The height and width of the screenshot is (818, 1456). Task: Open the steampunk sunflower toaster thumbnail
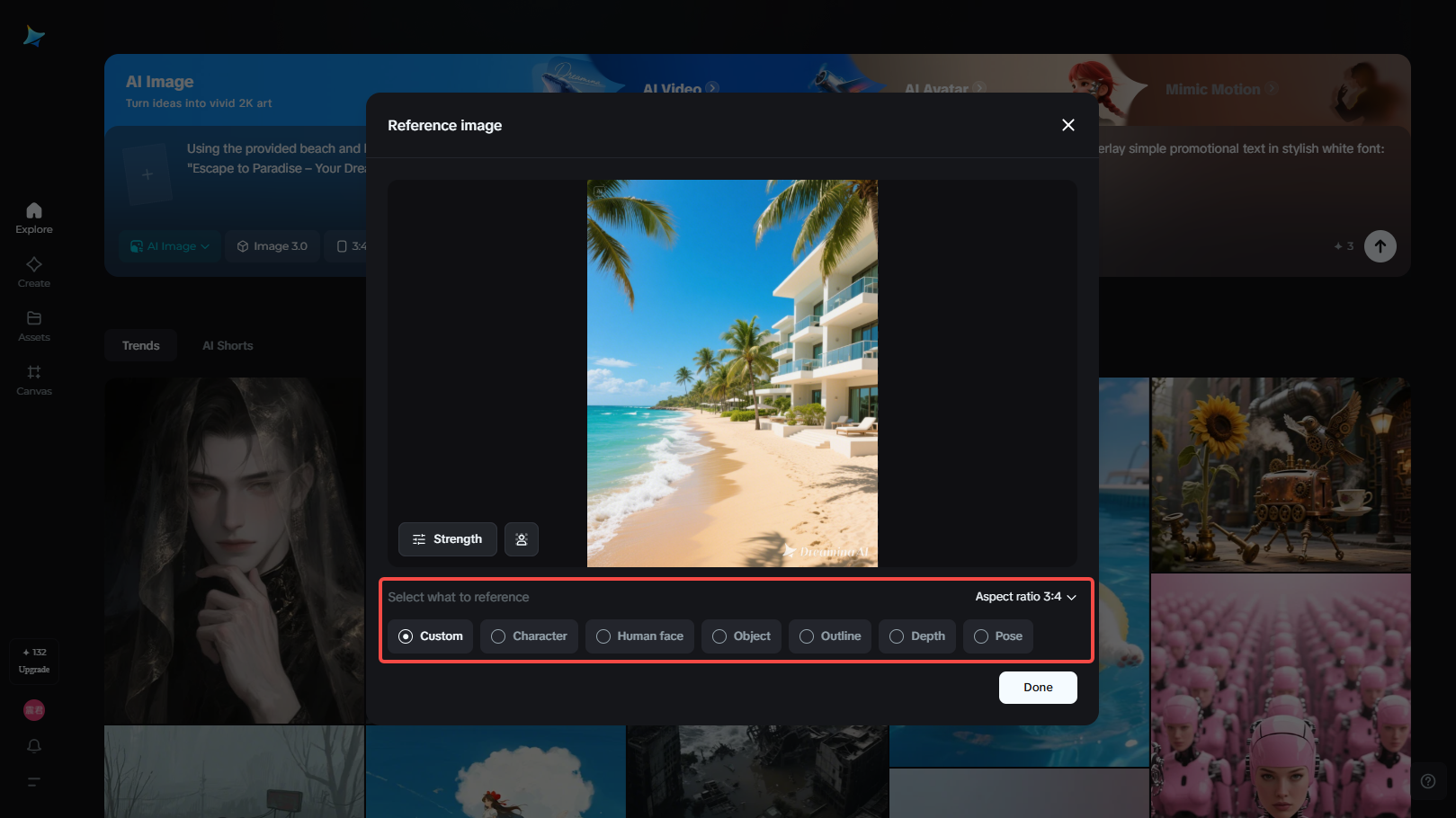[1281, 475]
